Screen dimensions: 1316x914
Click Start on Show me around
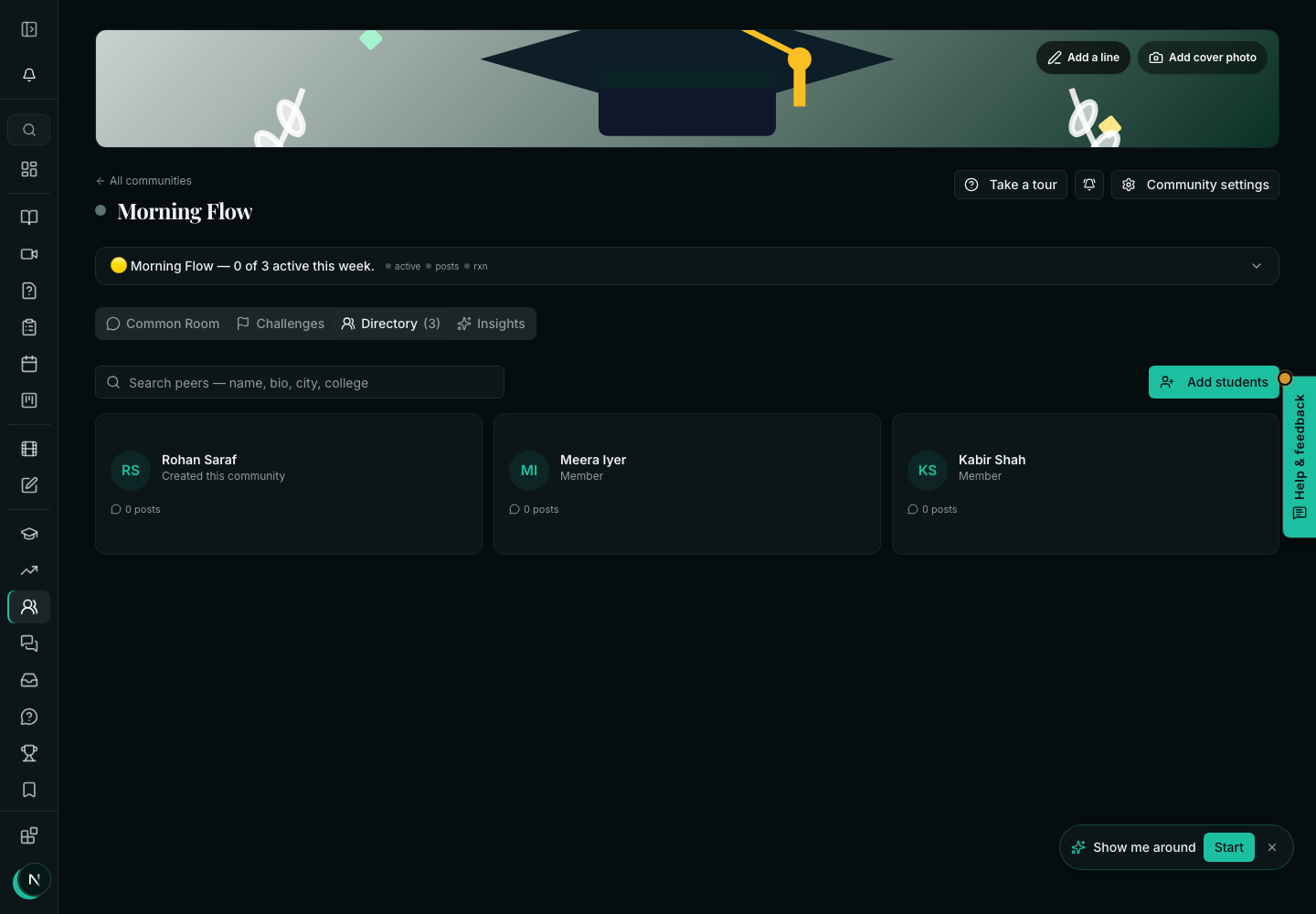click(1229, 847)
